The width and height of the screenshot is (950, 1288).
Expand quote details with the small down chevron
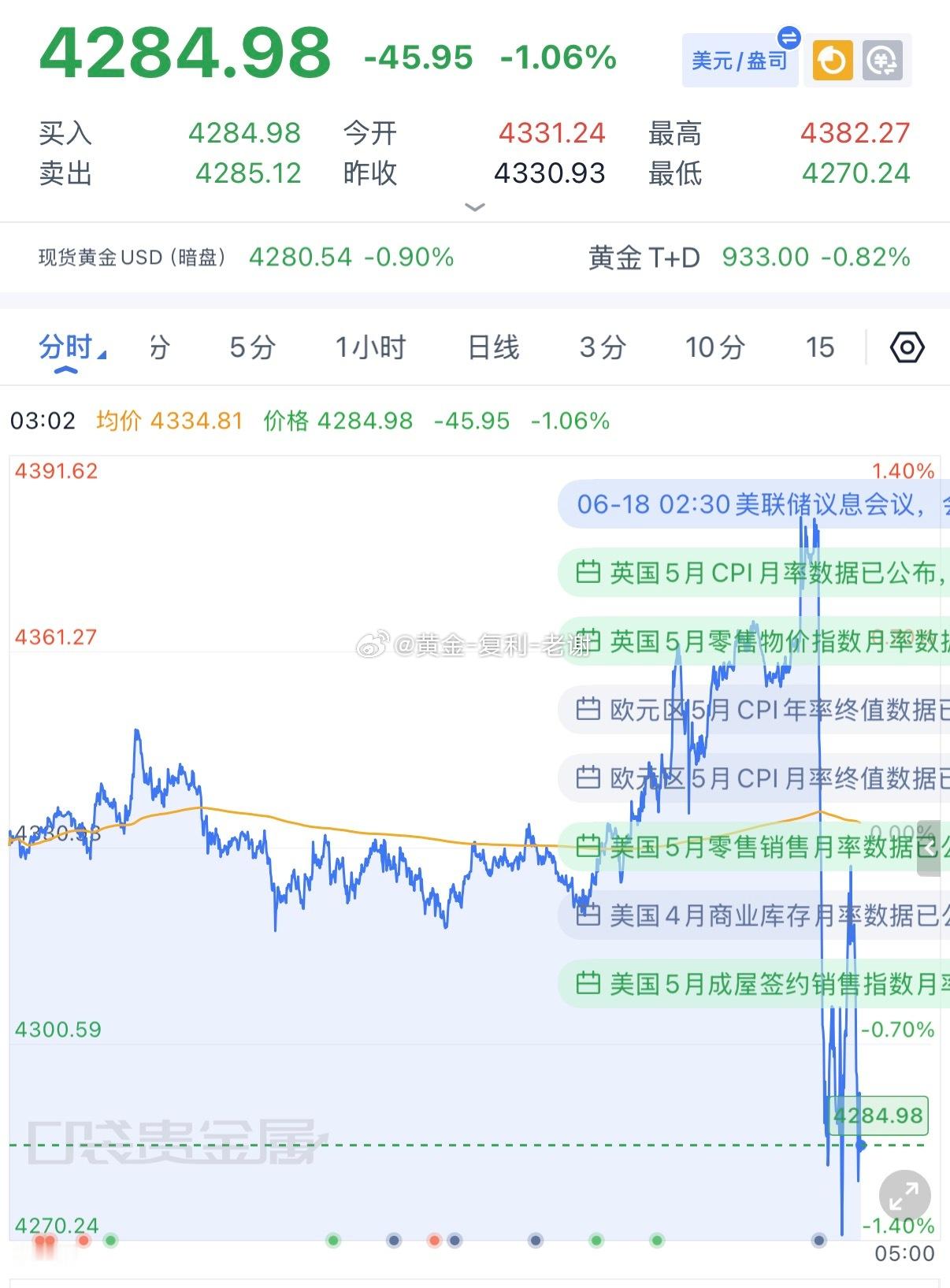[x=474, y=207]
